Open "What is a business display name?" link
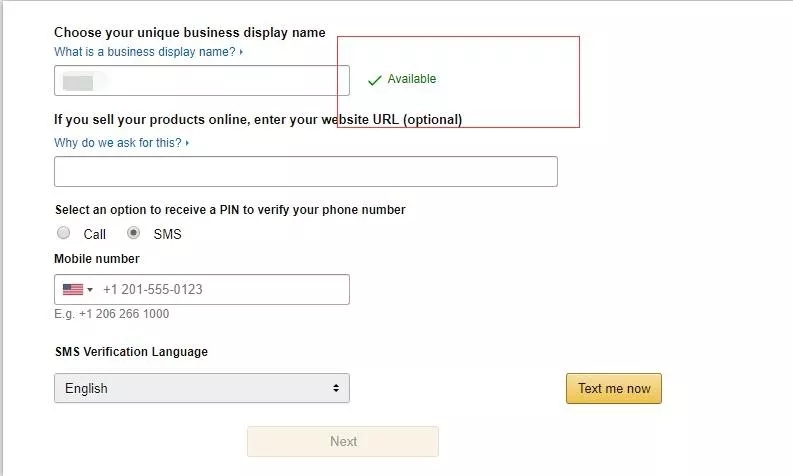Screen dimensions: 793x476 [x=145, y=52]
